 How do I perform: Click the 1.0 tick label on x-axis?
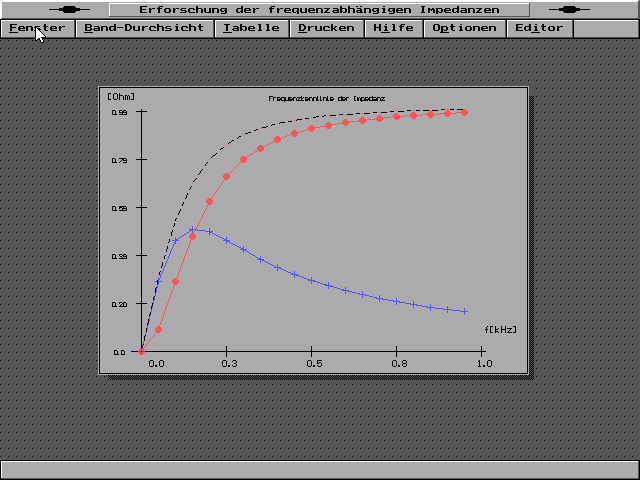click(x=485, y=364)
